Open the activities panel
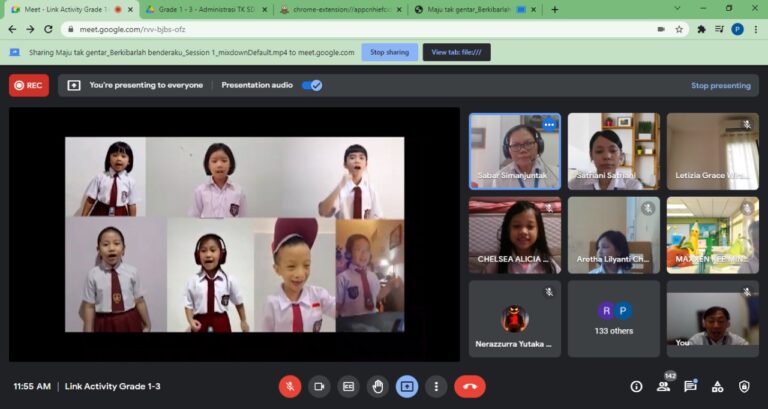This screenshot has height=409, width=768. click(x=717, y=386)
